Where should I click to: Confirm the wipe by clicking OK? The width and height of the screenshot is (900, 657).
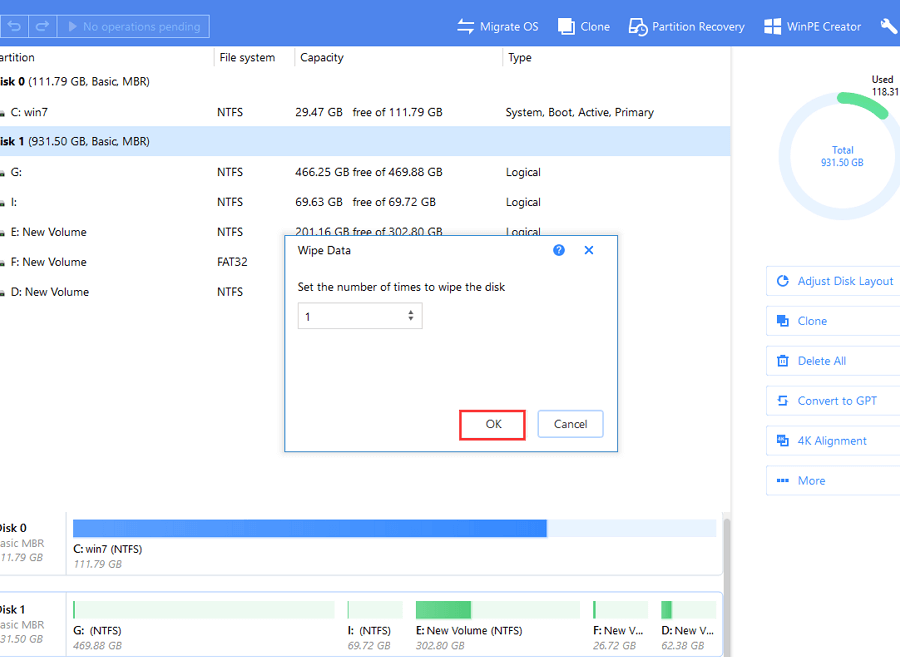coord(491,424)
